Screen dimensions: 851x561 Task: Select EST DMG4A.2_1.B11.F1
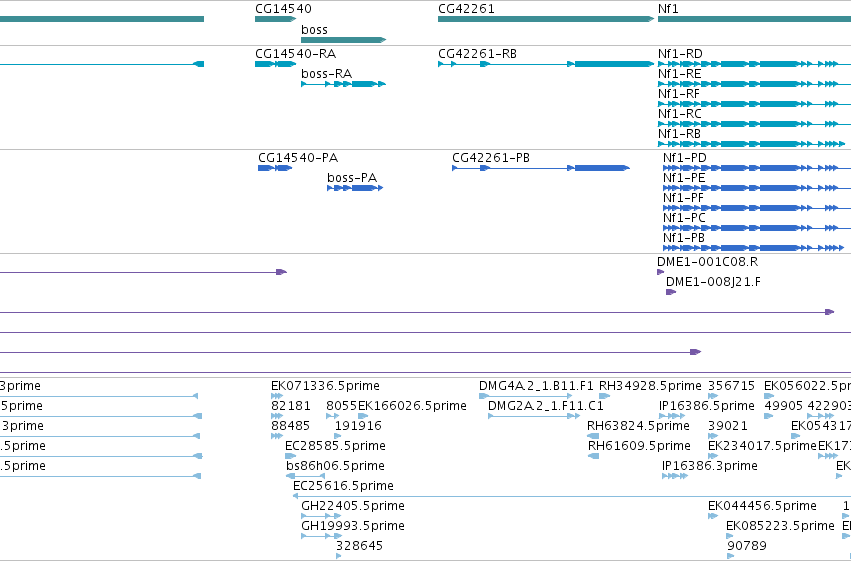pyautogui.click(x=525, y=397)
